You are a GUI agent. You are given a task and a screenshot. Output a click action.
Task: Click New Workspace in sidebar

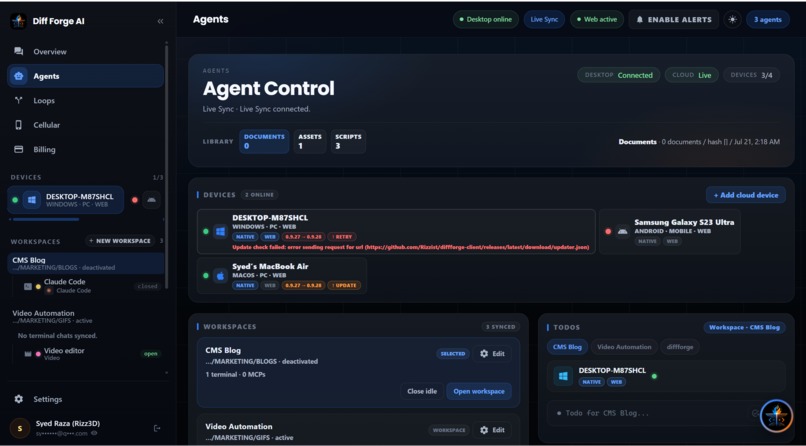pos(120,240)
